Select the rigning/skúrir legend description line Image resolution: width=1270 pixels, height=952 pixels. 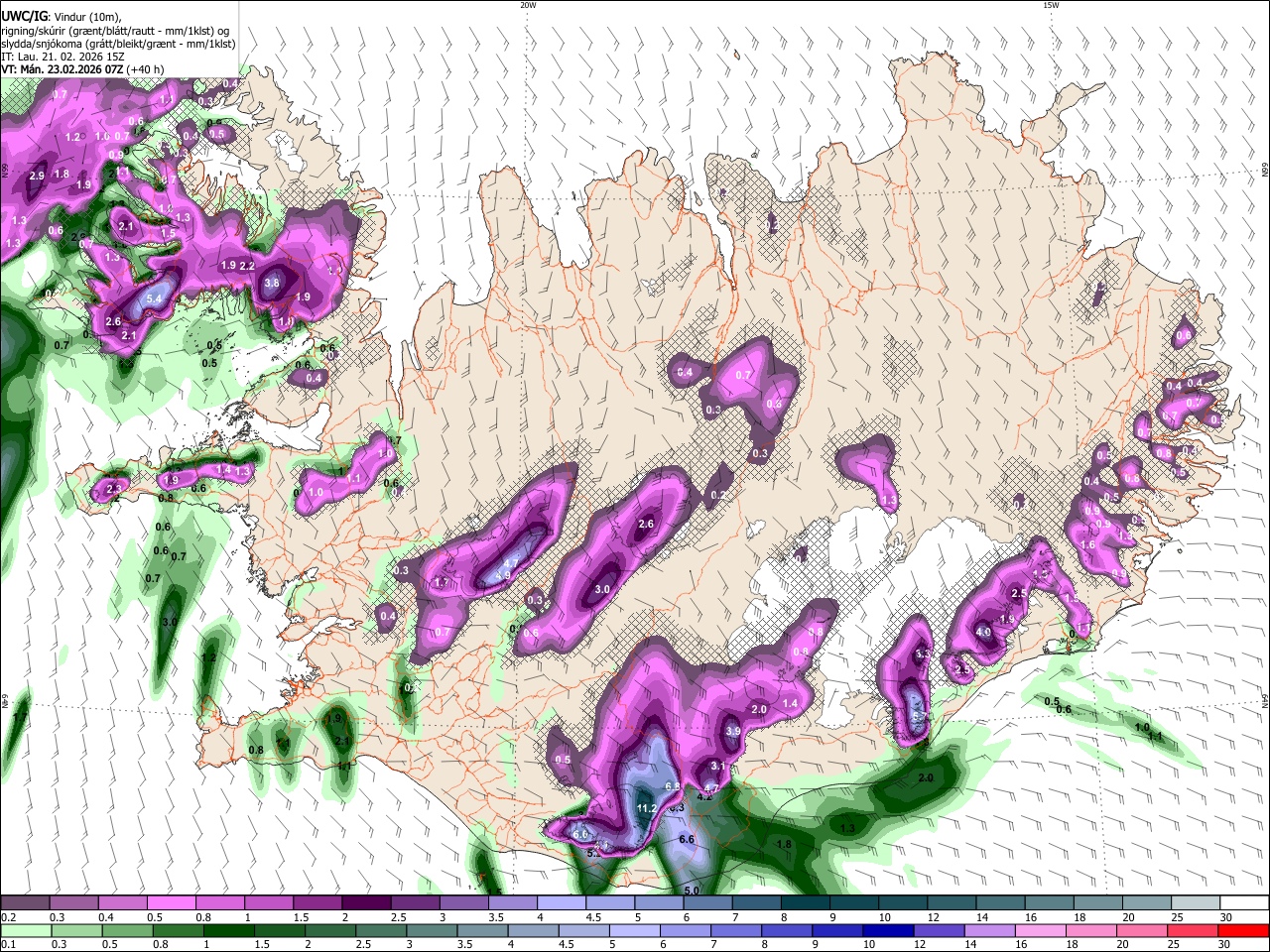(116, 29)
